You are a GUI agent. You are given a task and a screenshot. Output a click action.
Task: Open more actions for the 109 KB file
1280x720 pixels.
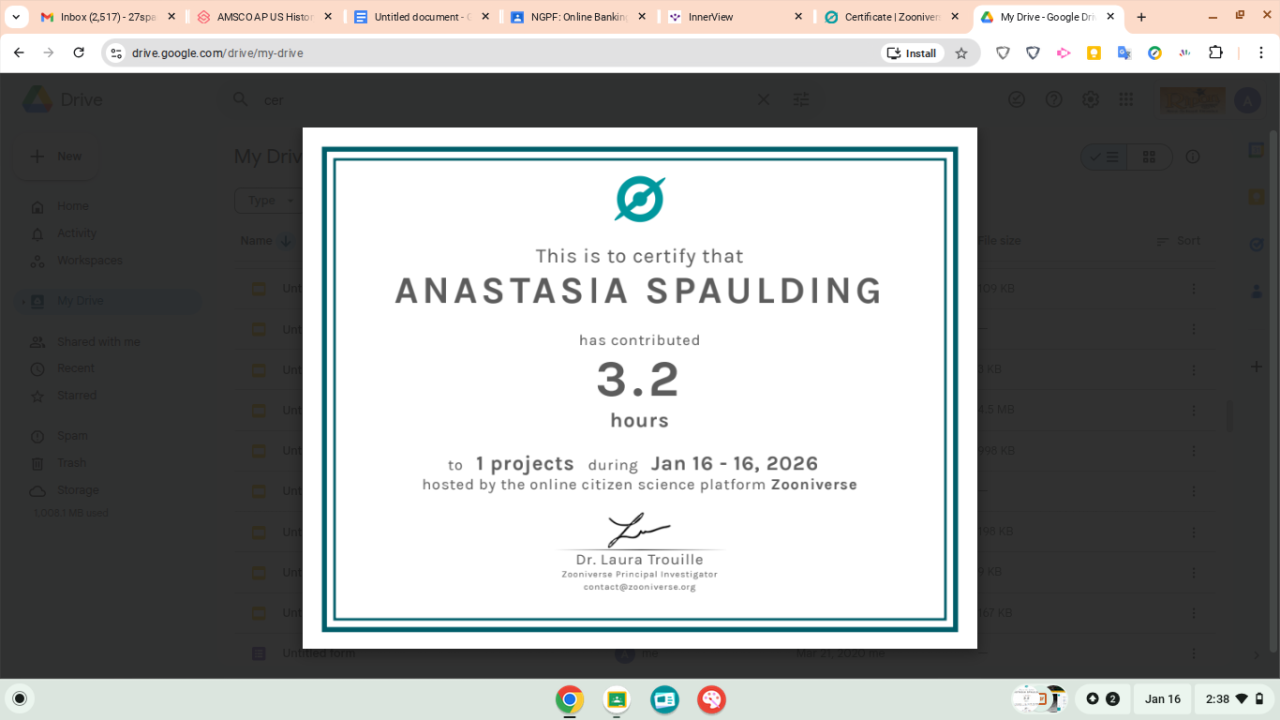click(1192, 289)
